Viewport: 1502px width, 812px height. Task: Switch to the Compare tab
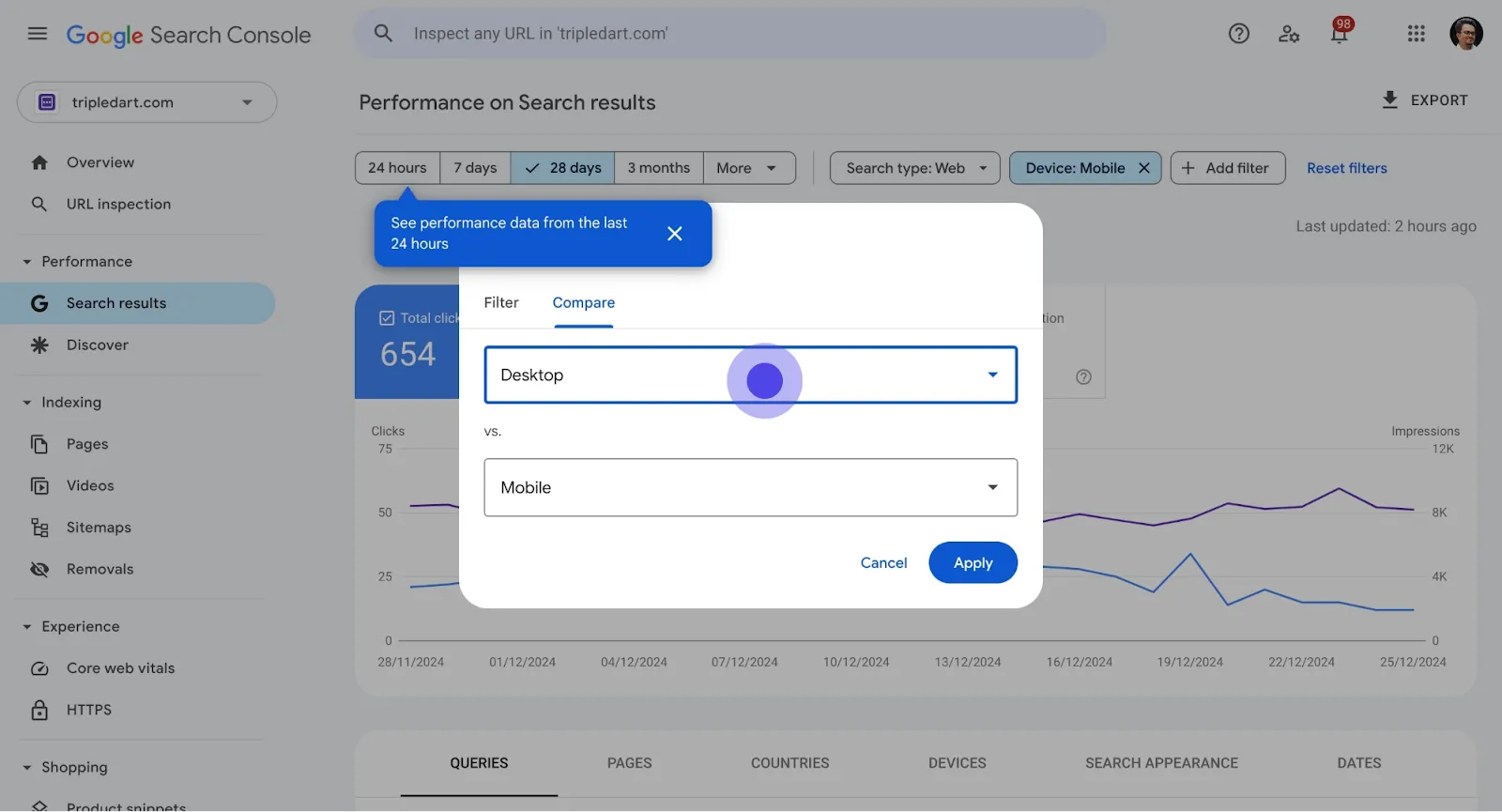tap(584, 302)
